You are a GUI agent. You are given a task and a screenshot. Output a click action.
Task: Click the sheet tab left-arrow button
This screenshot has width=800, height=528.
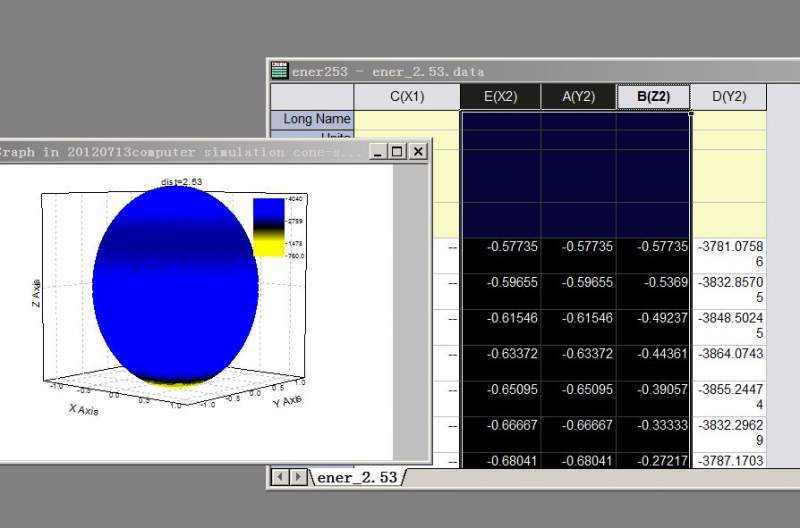[280, 477]
